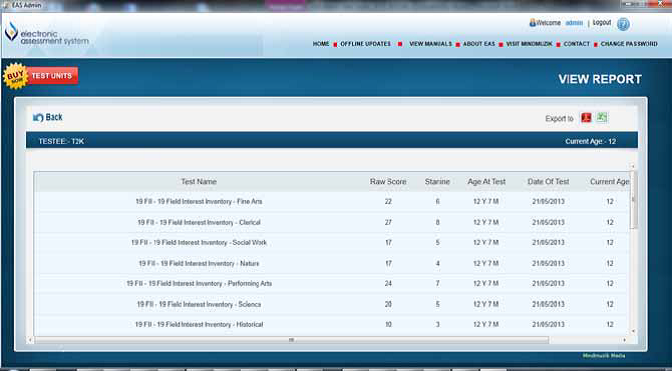
Task: Click the Stanine column header
Action: coord(437,182)
